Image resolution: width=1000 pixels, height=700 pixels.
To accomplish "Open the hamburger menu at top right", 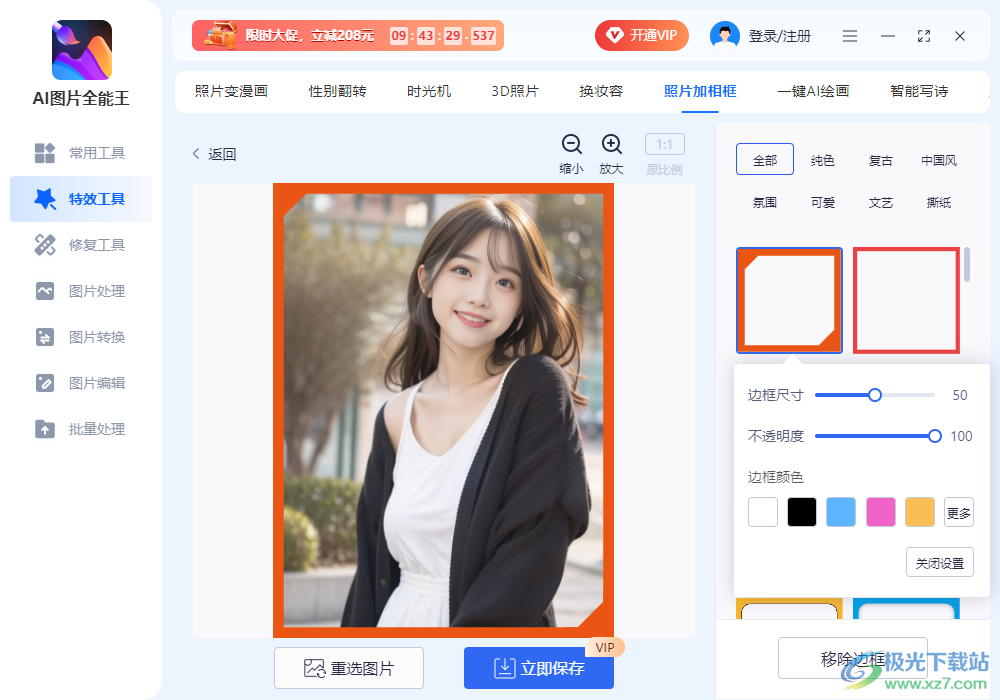I will 850,35.
